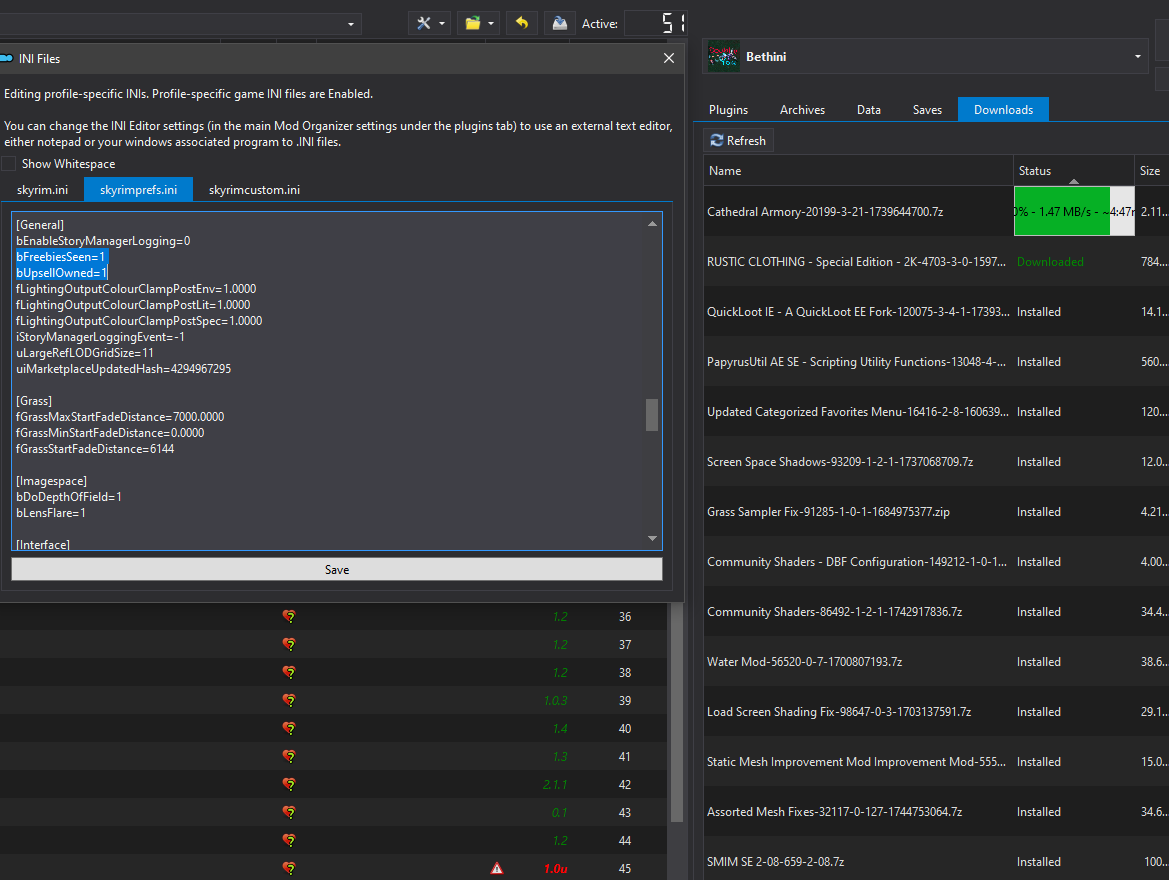The width and height of the screenshot is (1169, 880).
Task: Open the dropdown arrow next to folder icon
Action: 492,23
